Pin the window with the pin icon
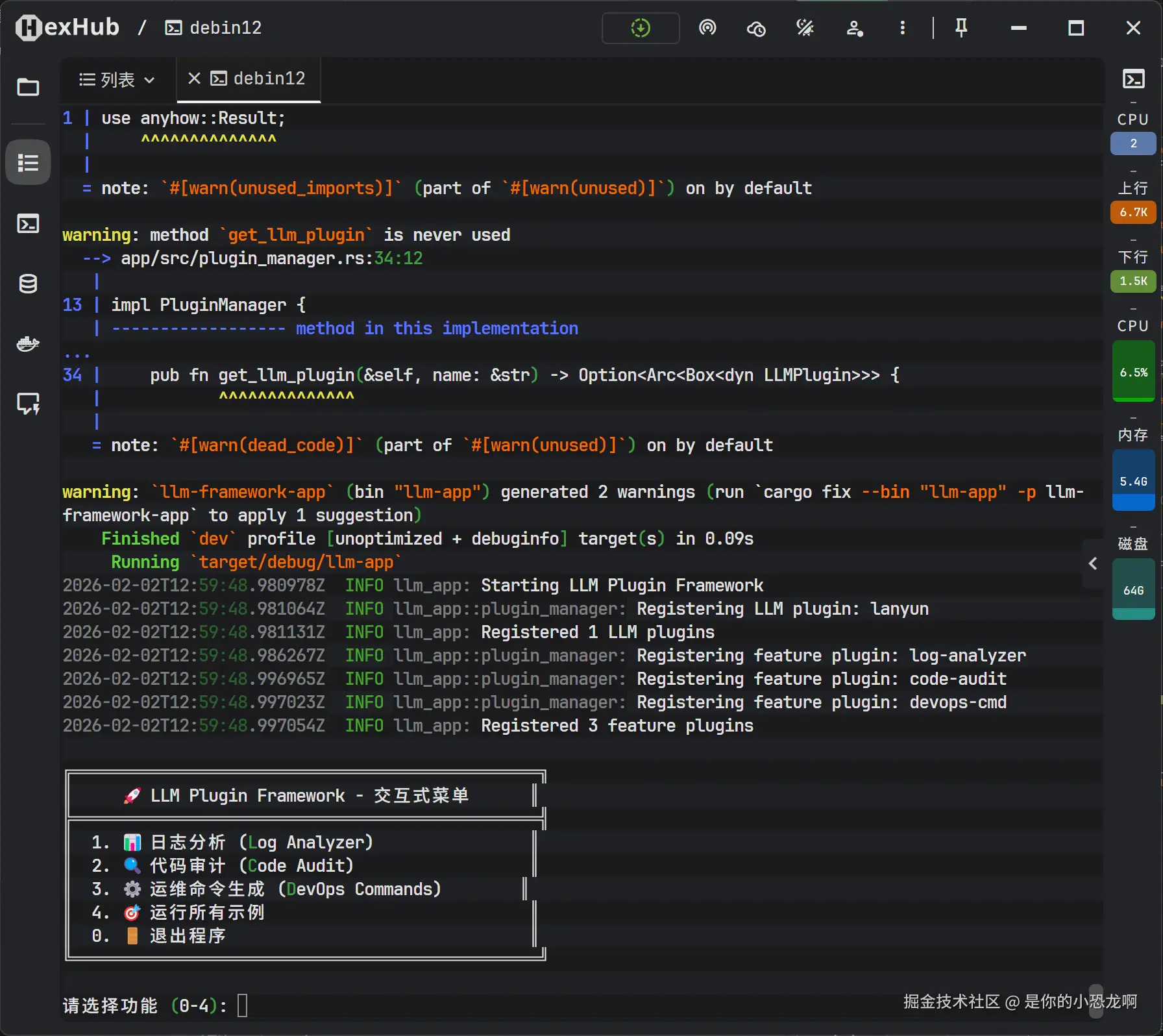The height and width of the screenshot is (1036, 1163). pyautogui.click(x=961, y=28)
